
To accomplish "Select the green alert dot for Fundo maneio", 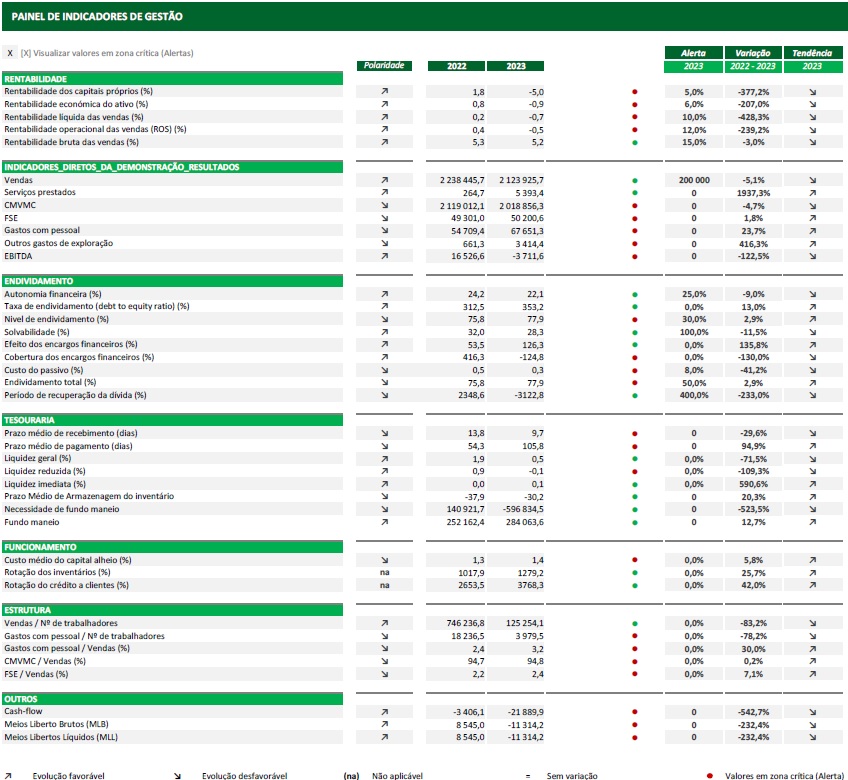I will [634, 522].
